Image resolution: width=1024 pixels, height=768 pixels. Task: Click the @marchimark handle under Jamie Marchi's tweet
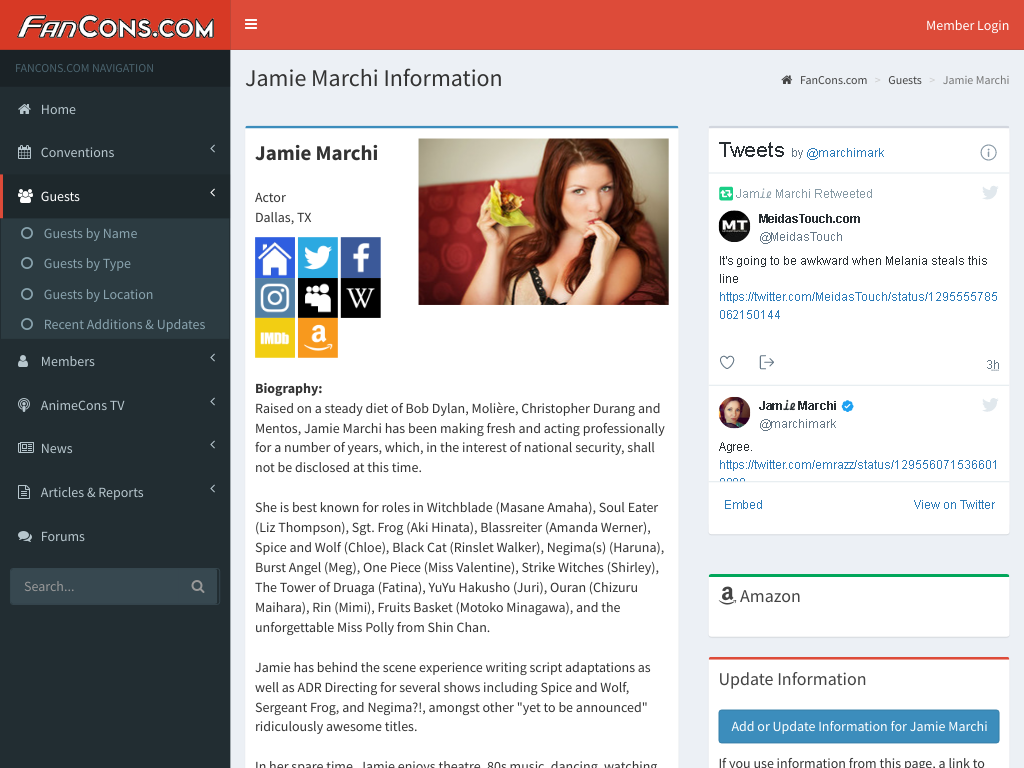[x=797, y=424]
